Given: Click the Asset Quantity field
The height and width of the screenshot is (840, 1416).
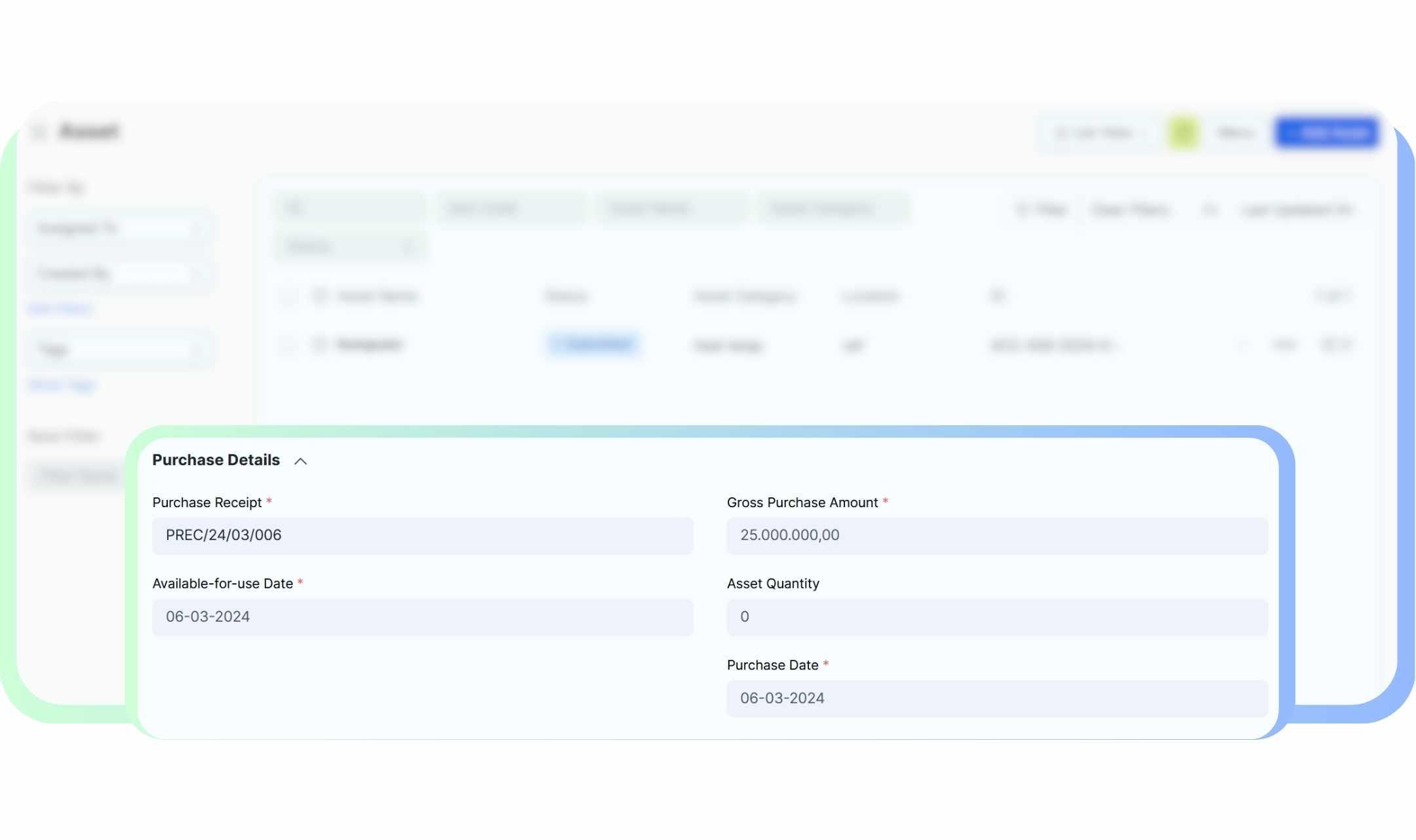Looking at the screenshot, I should 996,617.
